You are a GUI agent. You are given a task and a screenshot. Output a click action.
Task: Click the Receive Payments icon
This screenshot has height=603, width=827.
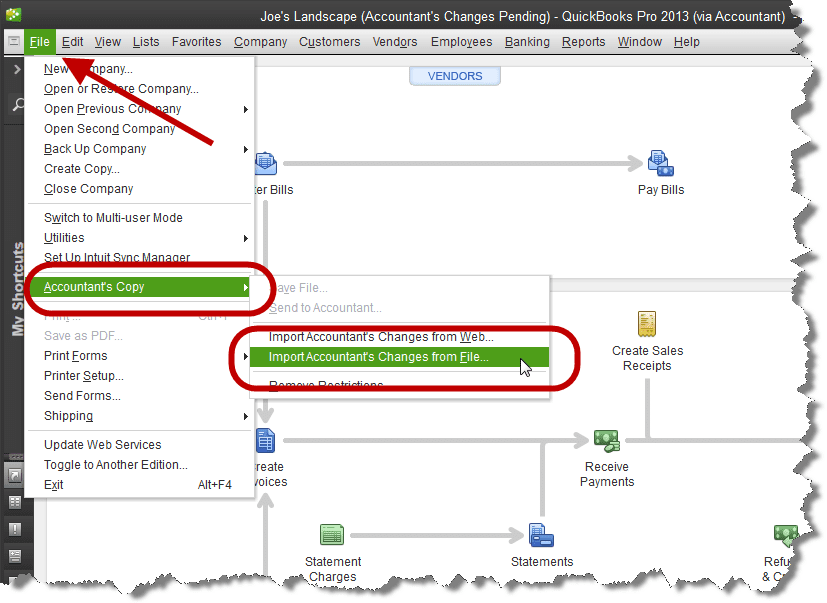click(607, 441)
